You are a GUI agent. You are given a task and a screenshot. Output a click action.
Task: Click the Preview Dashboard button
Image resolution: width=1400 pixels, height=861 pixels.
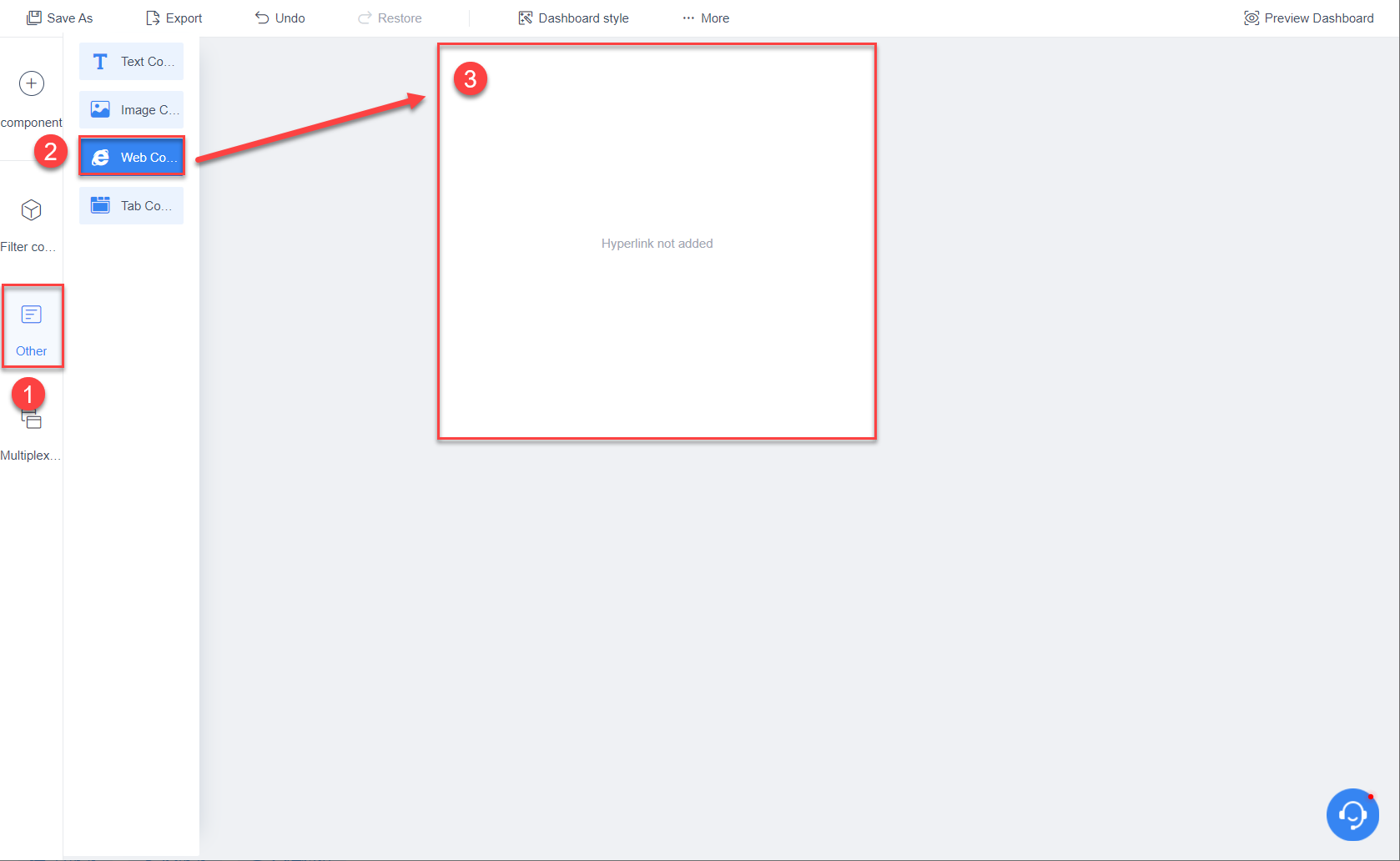click(x=1308, y=18)
